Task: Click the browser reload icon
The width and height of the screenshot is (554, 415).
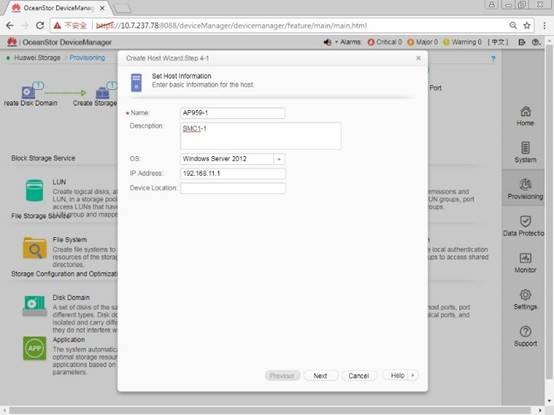Action: point(40,25)
